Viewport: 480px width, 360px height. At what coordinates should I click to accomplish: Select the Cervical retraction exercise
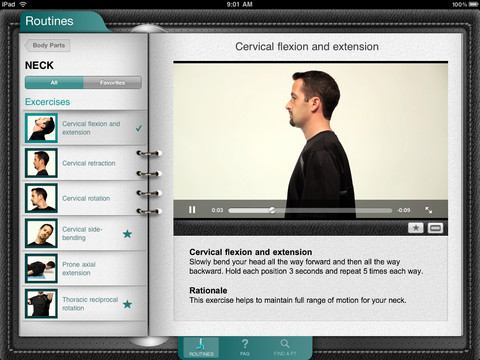(x=85, y=163)
